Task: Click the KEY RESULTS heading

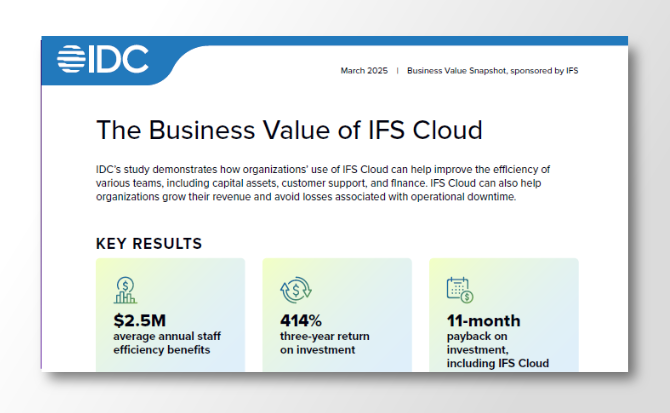Action: (149, 244)
